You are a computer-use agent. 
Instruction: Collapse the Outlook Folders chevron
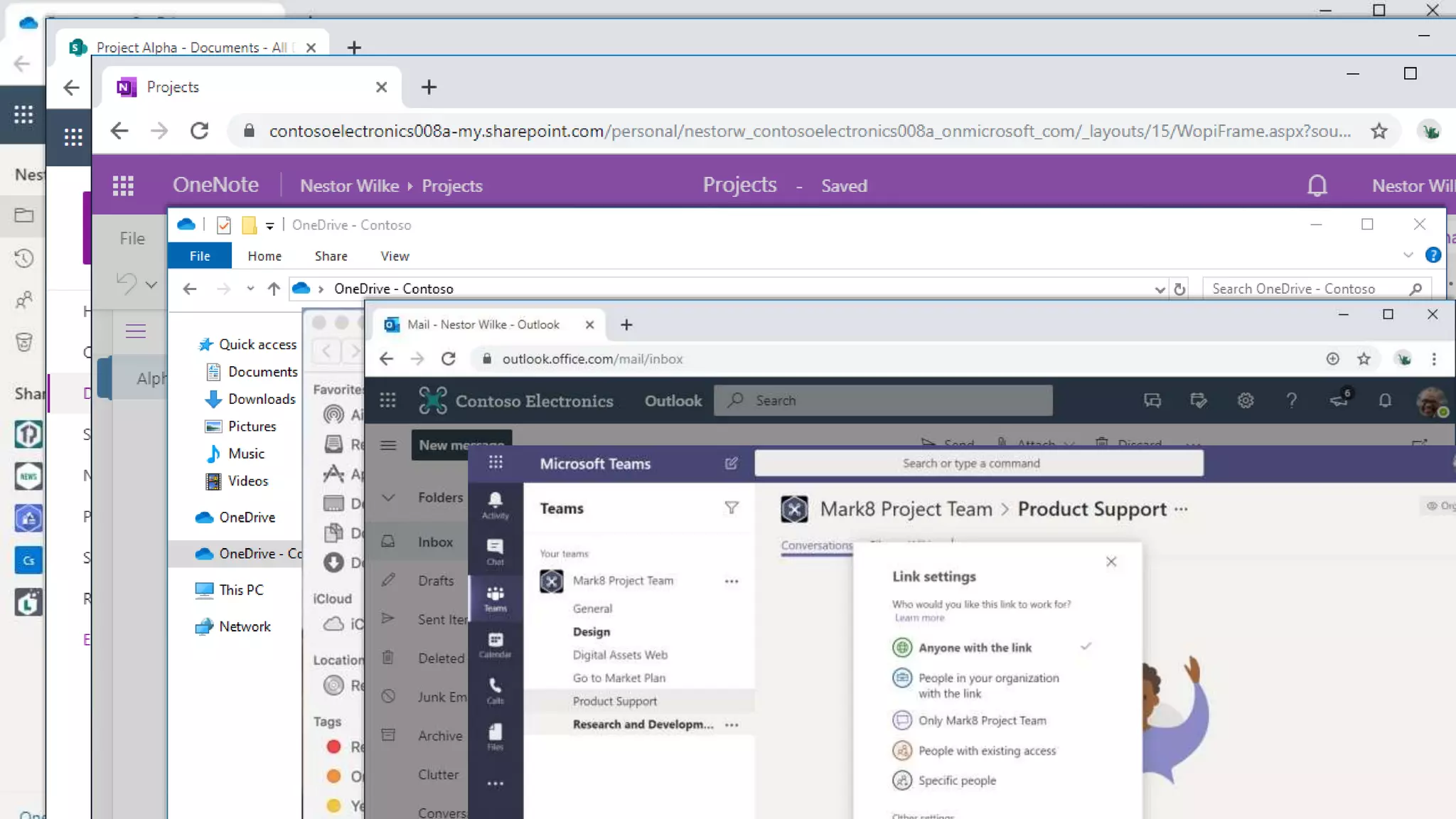(388, 497)
